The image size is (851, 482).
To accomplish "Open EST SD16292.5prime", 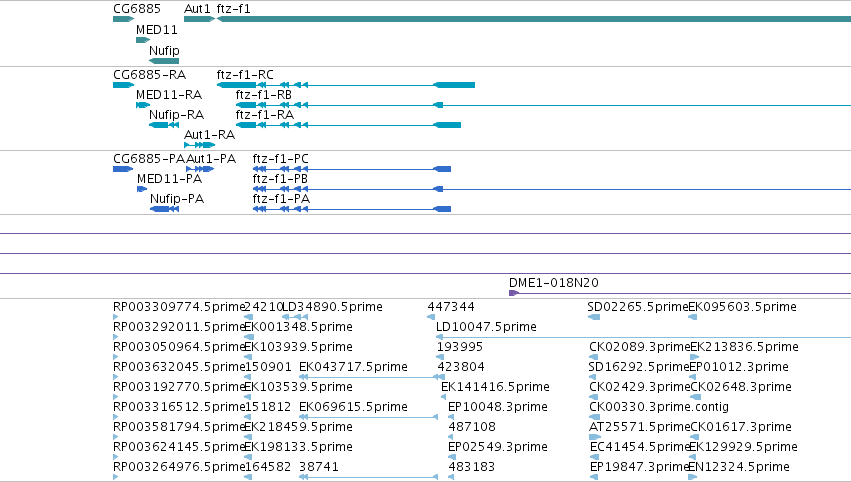I will [639, 367].
